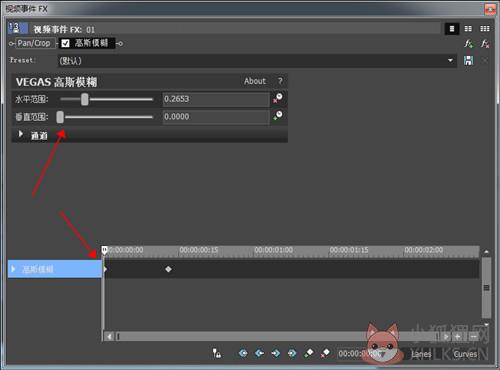
Task: Select the first keyframe at timeline start
Action: click(105, 269)
